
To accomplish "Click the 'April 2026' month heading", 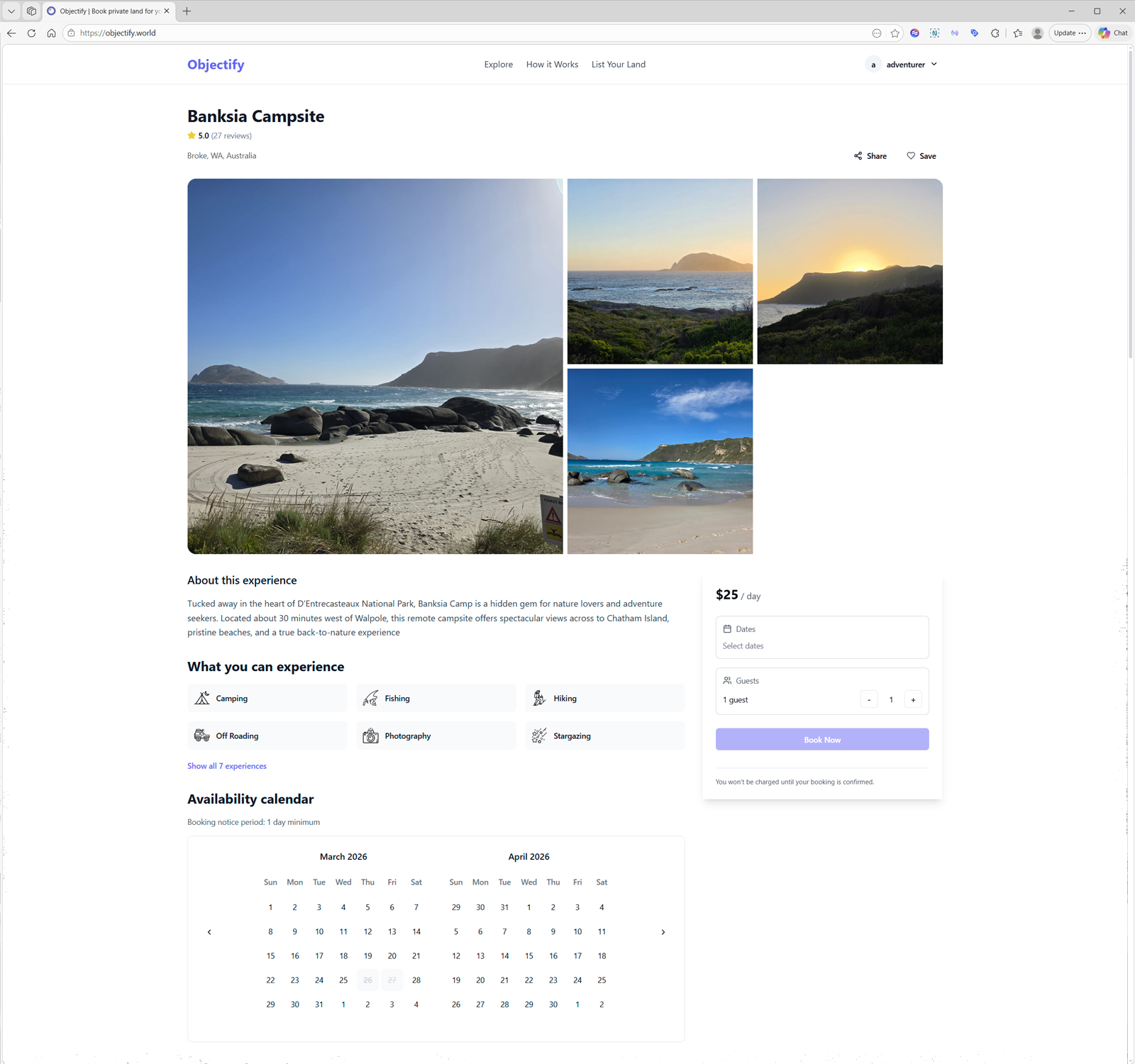I will [529, 857].
